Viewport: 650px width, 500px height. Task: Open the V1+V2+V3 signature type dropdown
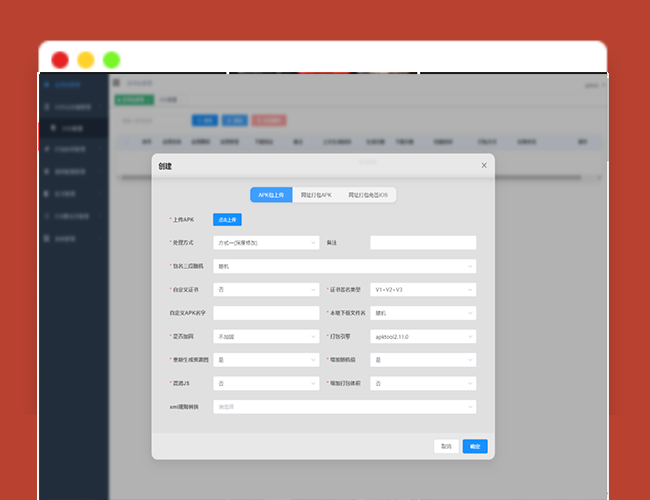tap(422, 290)
